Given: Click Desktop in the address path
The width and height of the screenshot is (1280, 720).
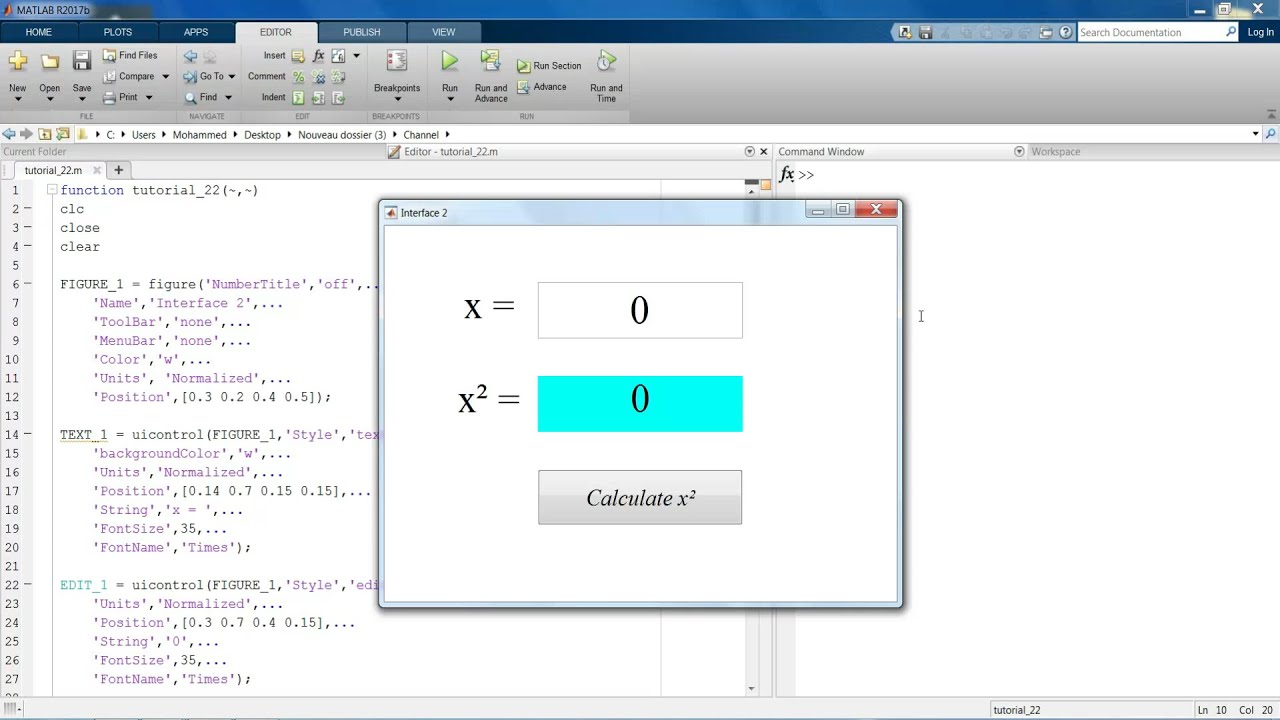Looking at the screenshot, I should pyautogui.click(x=262, y=134).
